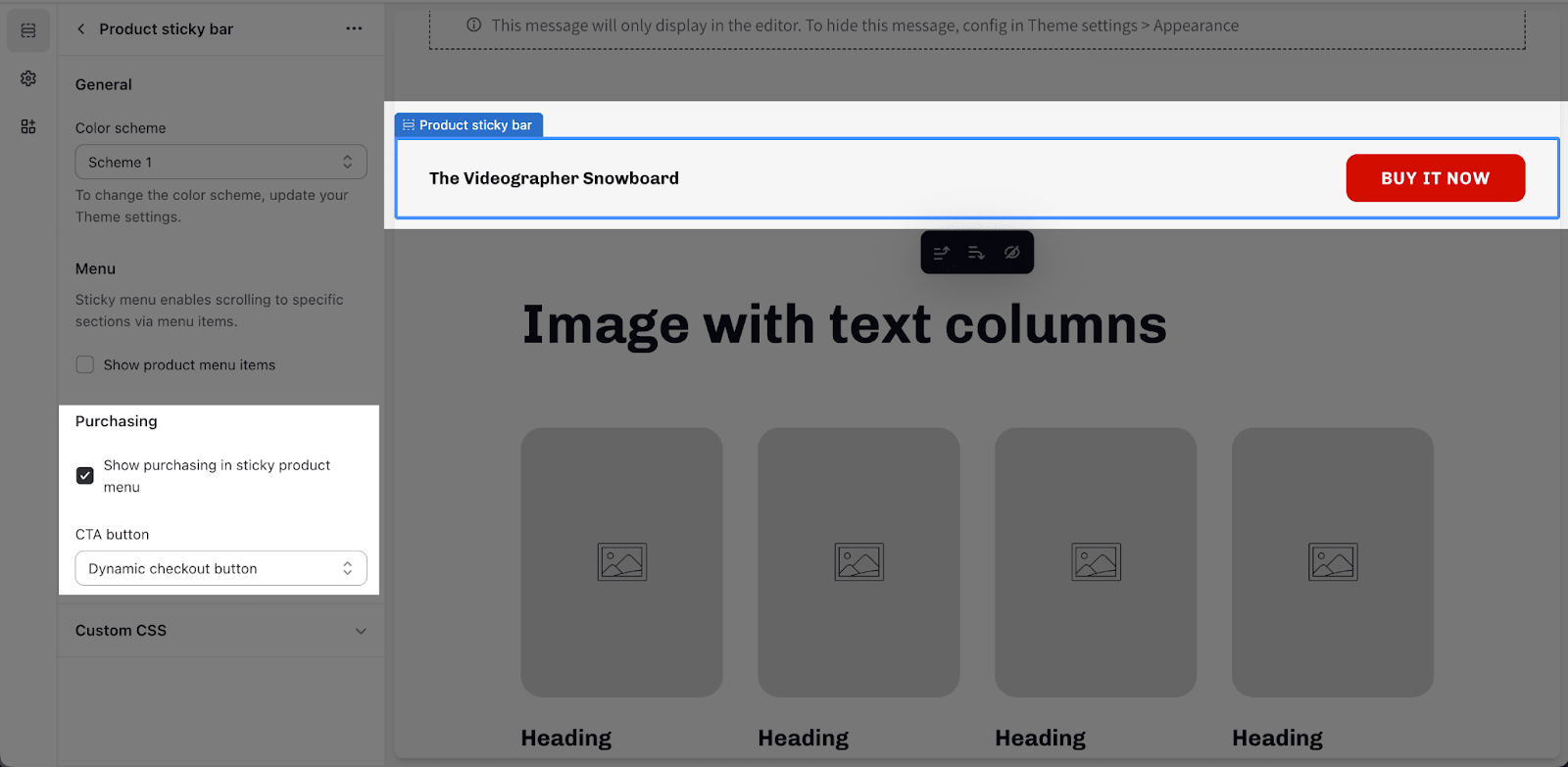Select the third column image placeholder

click(x=1096, y=562)
